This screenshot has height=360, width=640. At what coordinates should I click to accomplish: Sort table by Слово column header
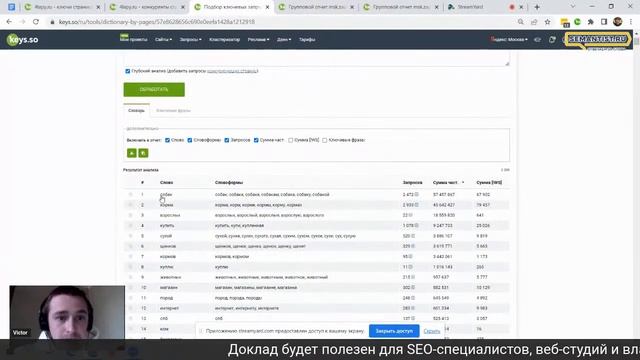[166, 182]
